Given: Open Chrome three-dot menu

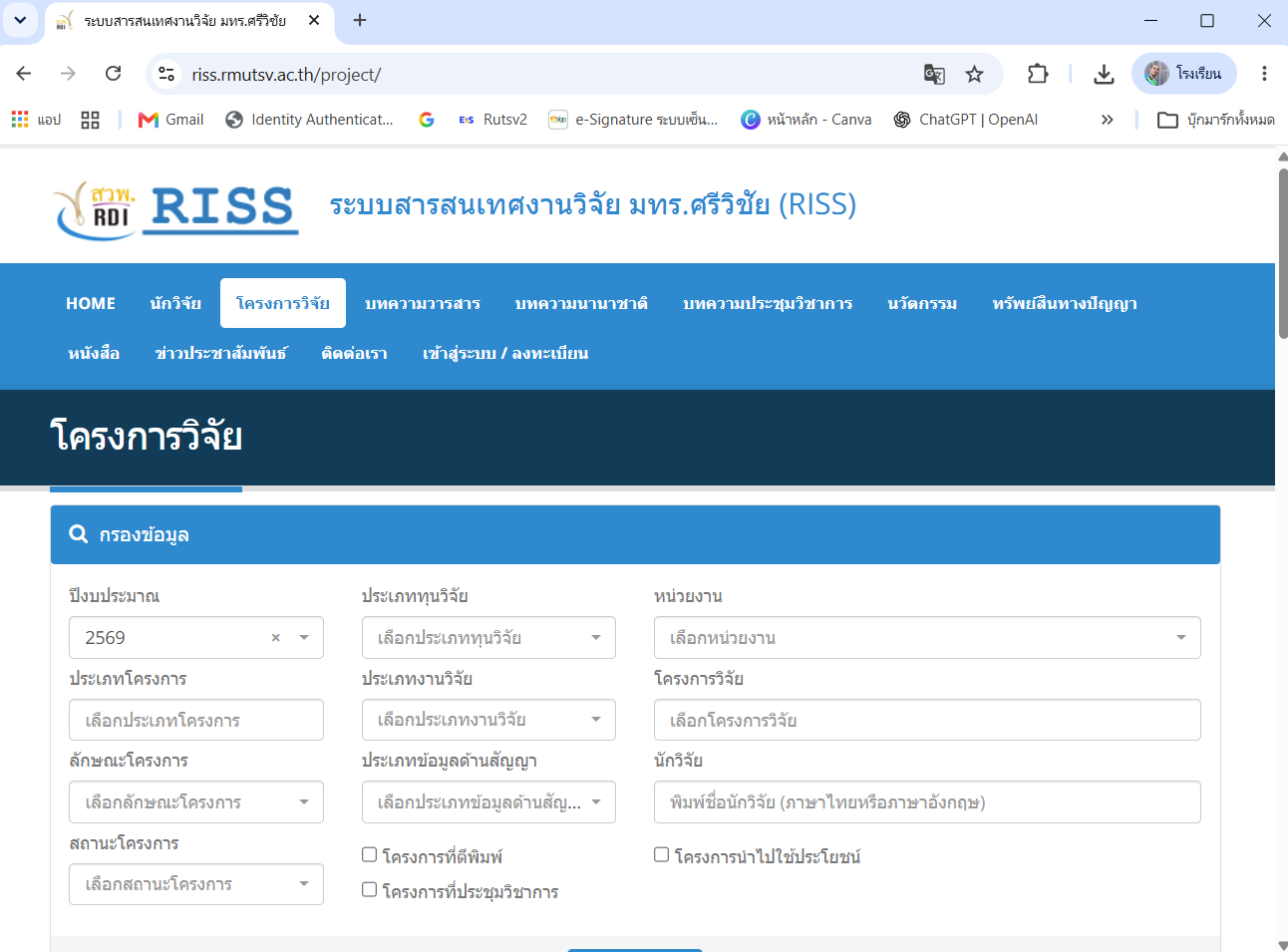Looking at the screenshot, I should 1264,74.
